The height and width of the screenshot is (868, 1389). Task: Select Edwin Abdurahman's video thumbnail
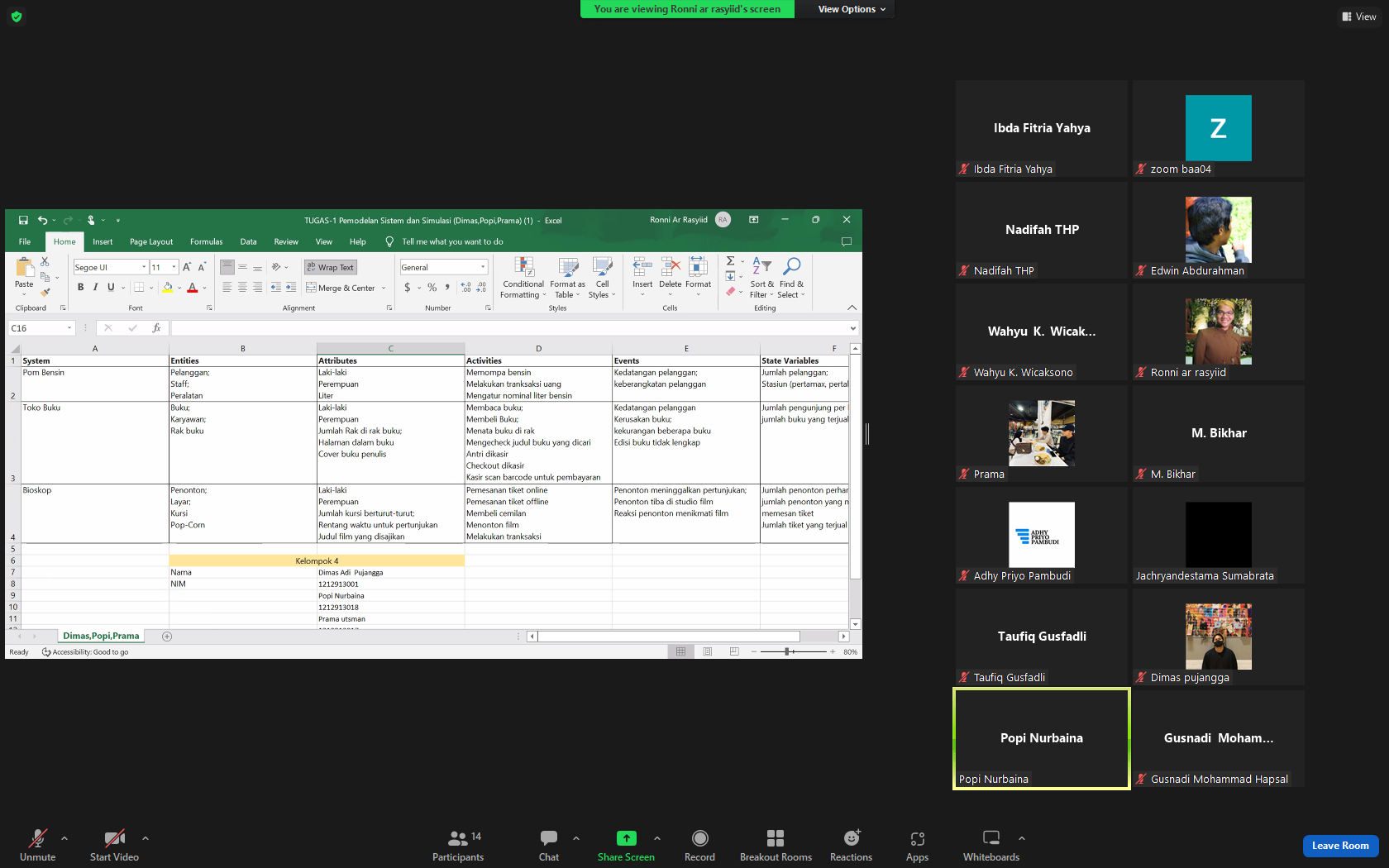(1219, 230)
